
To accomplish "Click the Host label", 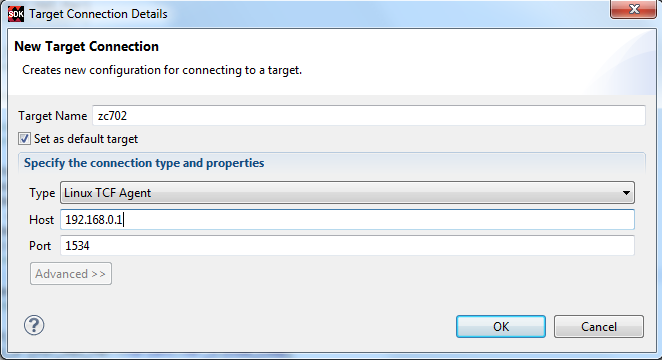I will 41,220.
